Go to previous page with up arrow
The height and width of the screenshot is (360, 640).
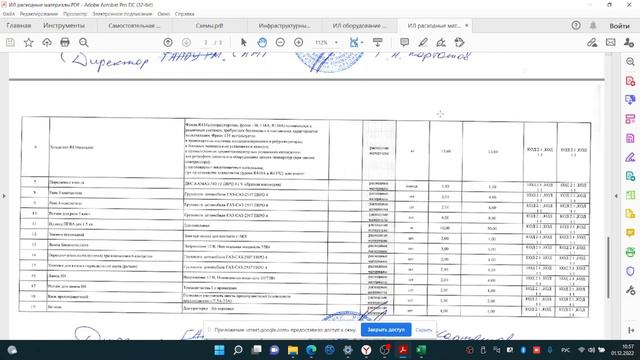pyautogui.click(x=168, y=42)
